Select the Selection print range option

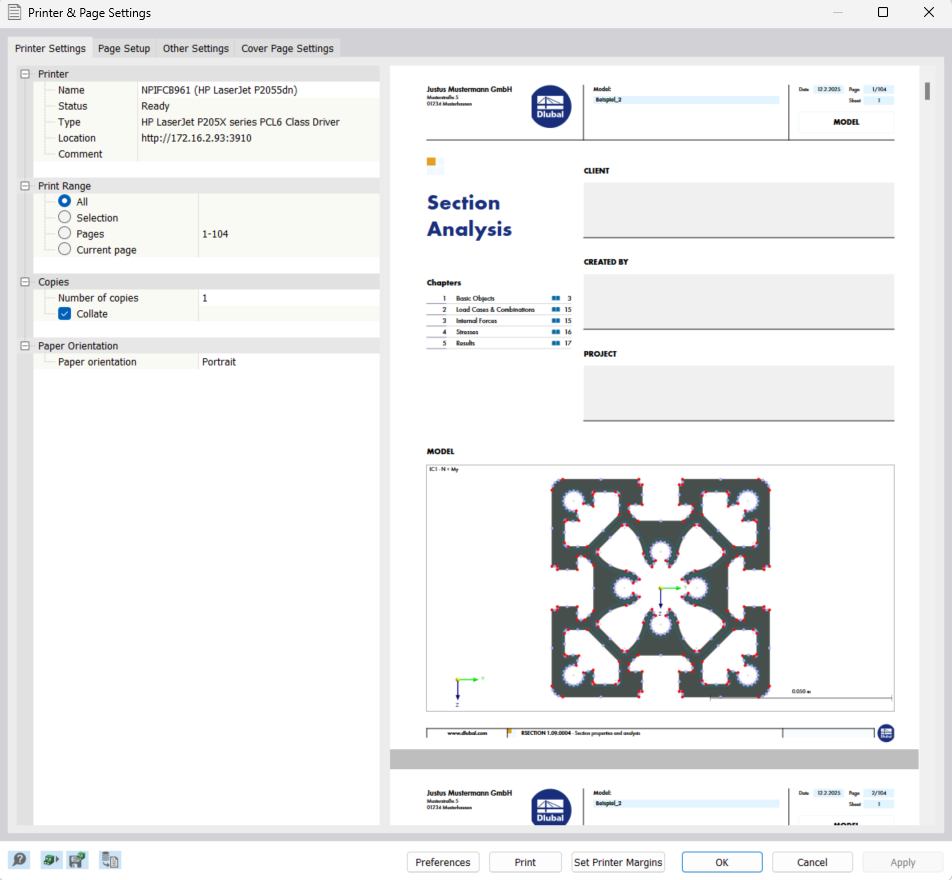tap(64, 217)
